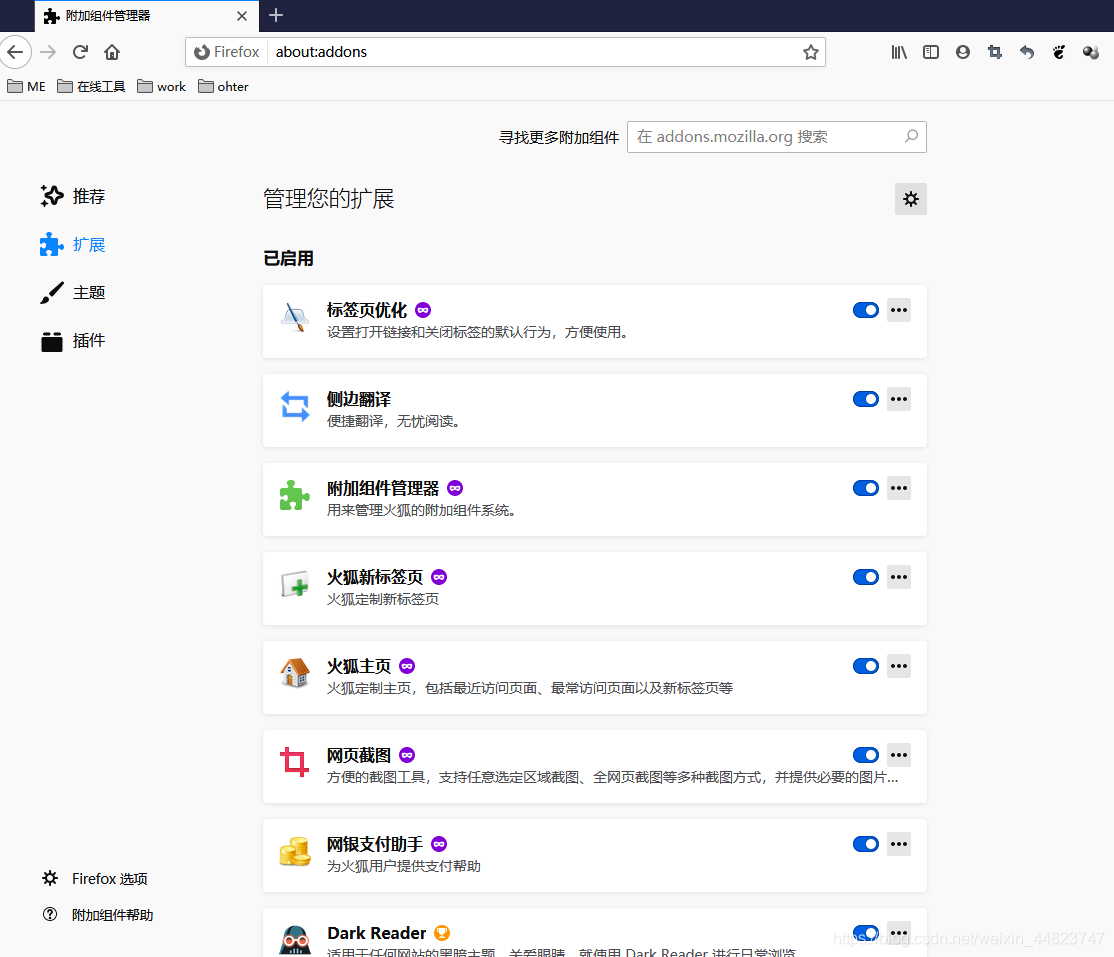Viewport: 1114px width, 957px height.
Task: Click the orange trophy badge next to Dark Reader
Action: coord(442,933)
